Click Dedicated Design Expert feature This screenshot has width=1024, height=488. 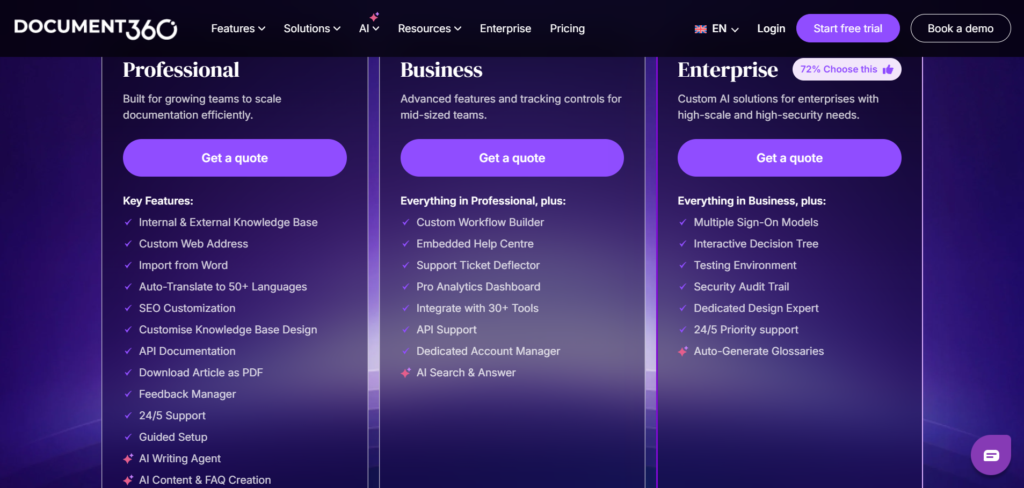click(x=756, y=308)
